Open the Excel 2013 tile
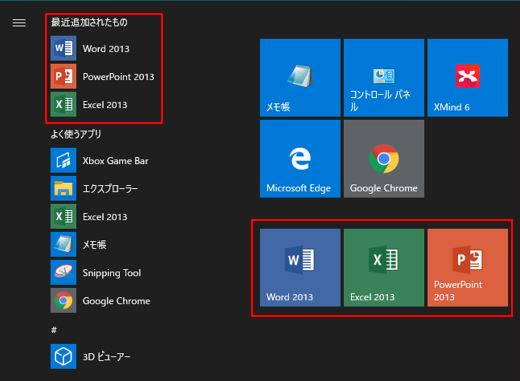The height and width of the screenshot is (381, 520). (x=384, y=267)
